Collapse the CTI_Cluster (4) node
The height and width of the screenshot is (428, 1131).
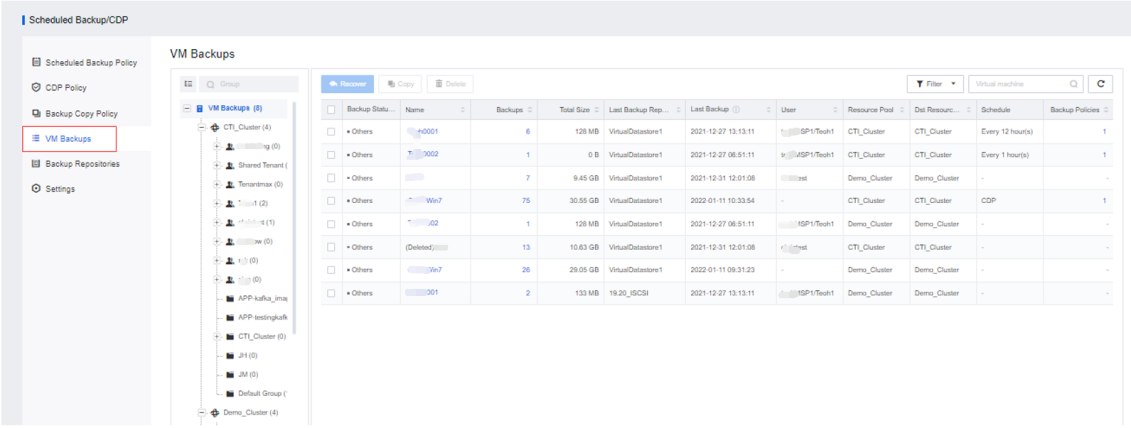pos(202,128)
